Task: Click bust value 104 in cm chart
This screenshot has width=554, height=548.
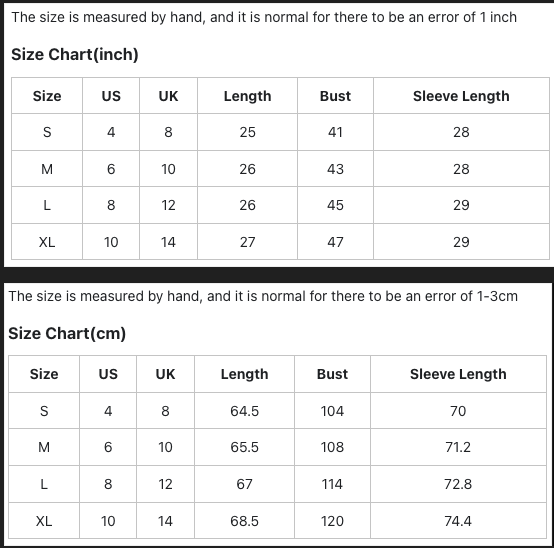Action: 332,411
